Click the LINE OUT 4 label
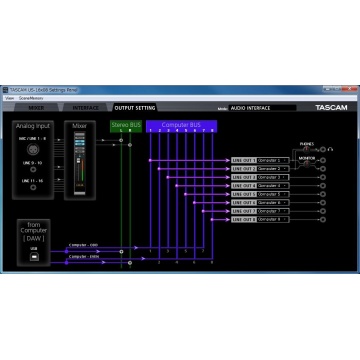Viewport: 360px width, 360px height. (244, 186)
